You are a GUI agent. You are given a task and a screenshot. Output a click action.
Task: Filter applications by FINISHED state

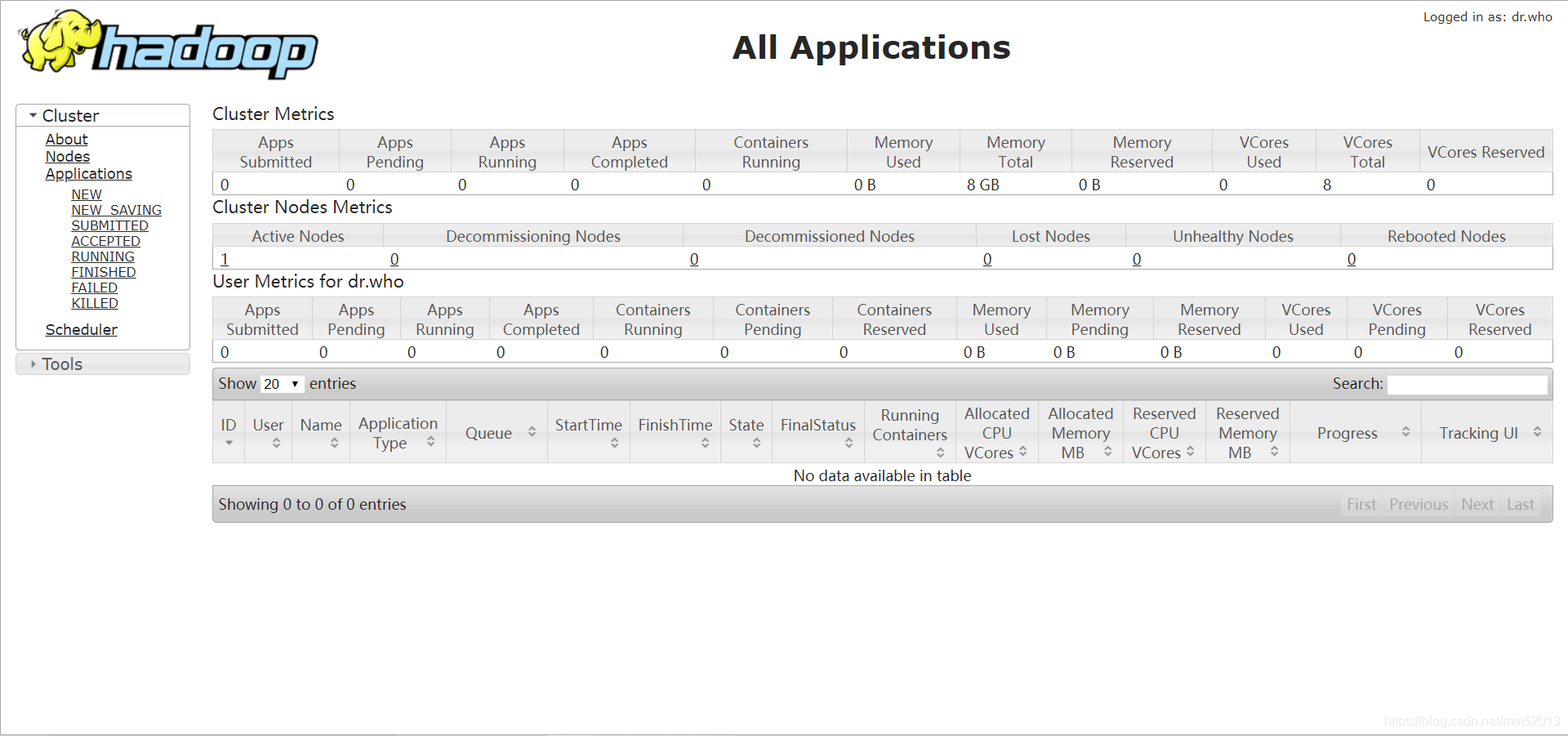coord(104,272)
